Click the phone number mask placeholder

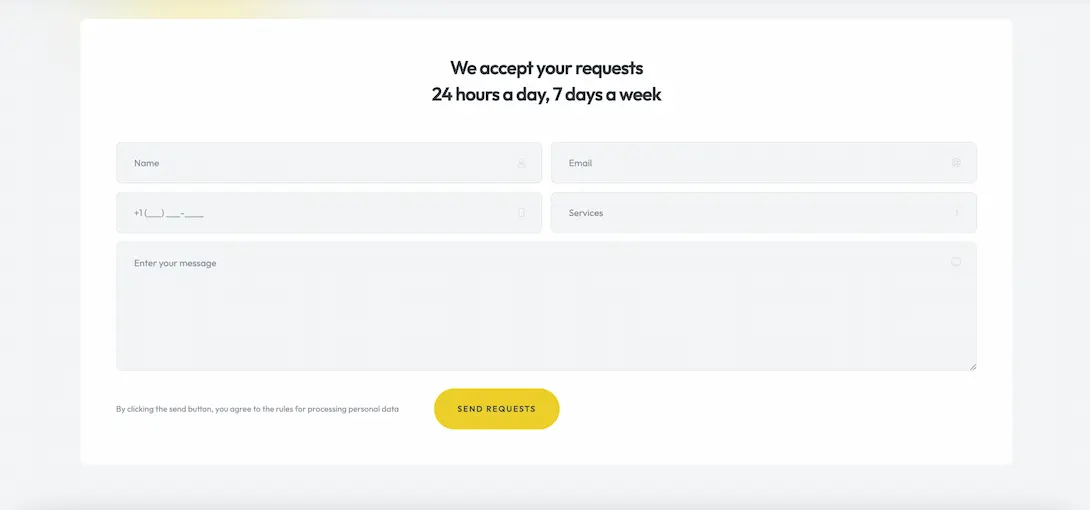point(169,213)
